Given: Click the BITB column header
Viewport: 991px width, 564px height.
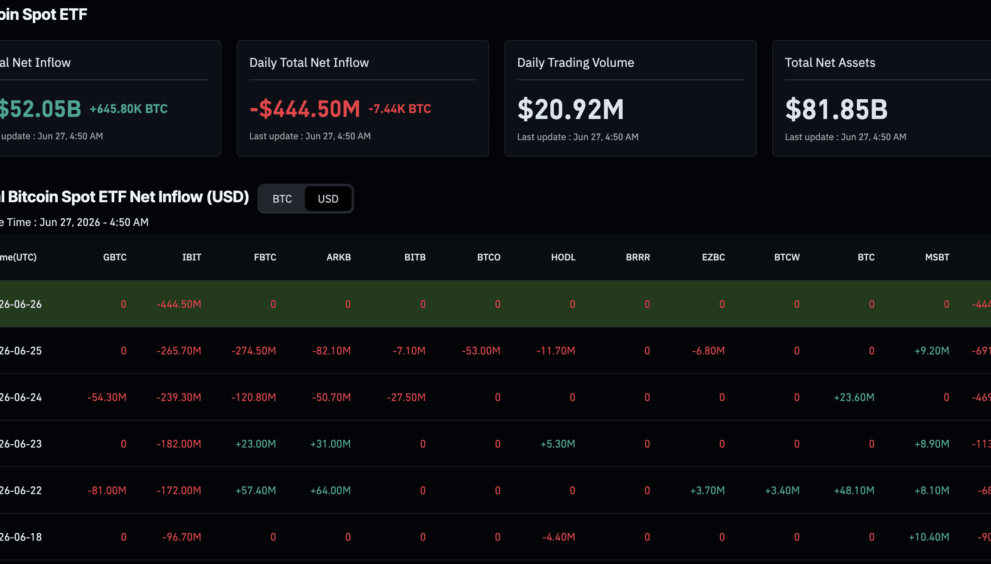Looking at the screenshot, I should (x=415, y=257).
